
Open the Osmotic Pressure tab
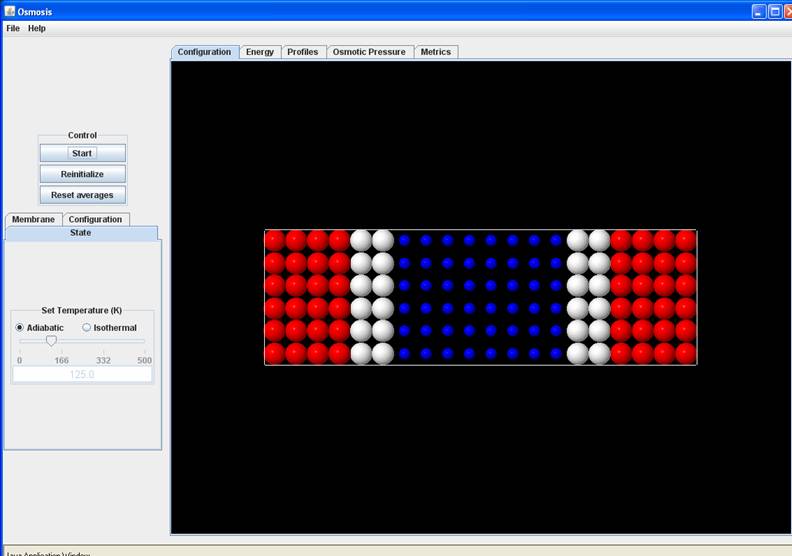coord(369,52)
